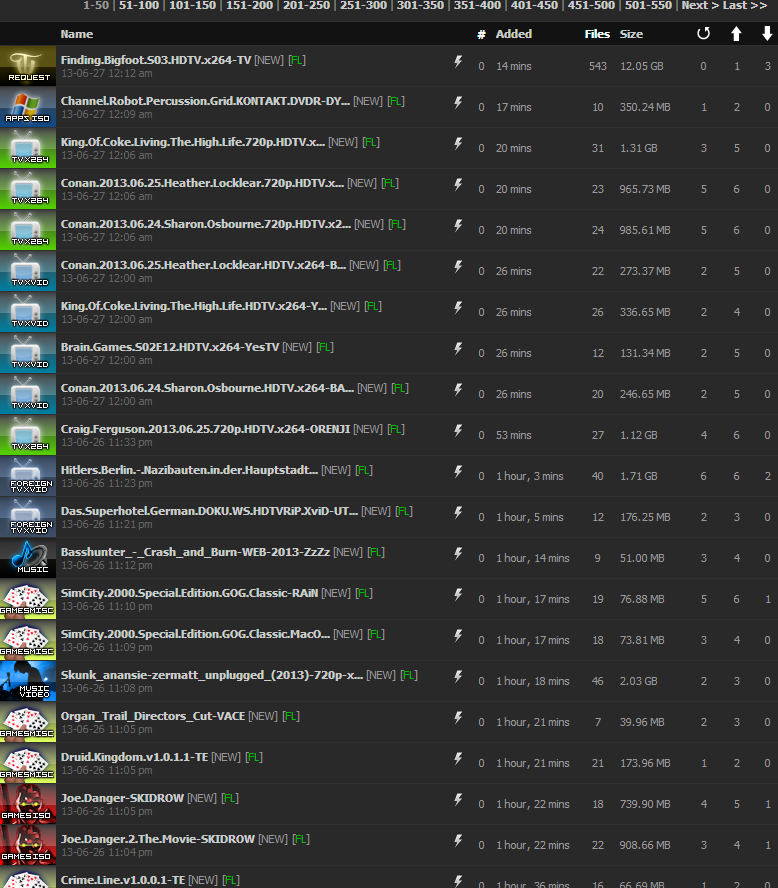Click lightning download icon for Craig.Ferguson row

tap(458, 430)
